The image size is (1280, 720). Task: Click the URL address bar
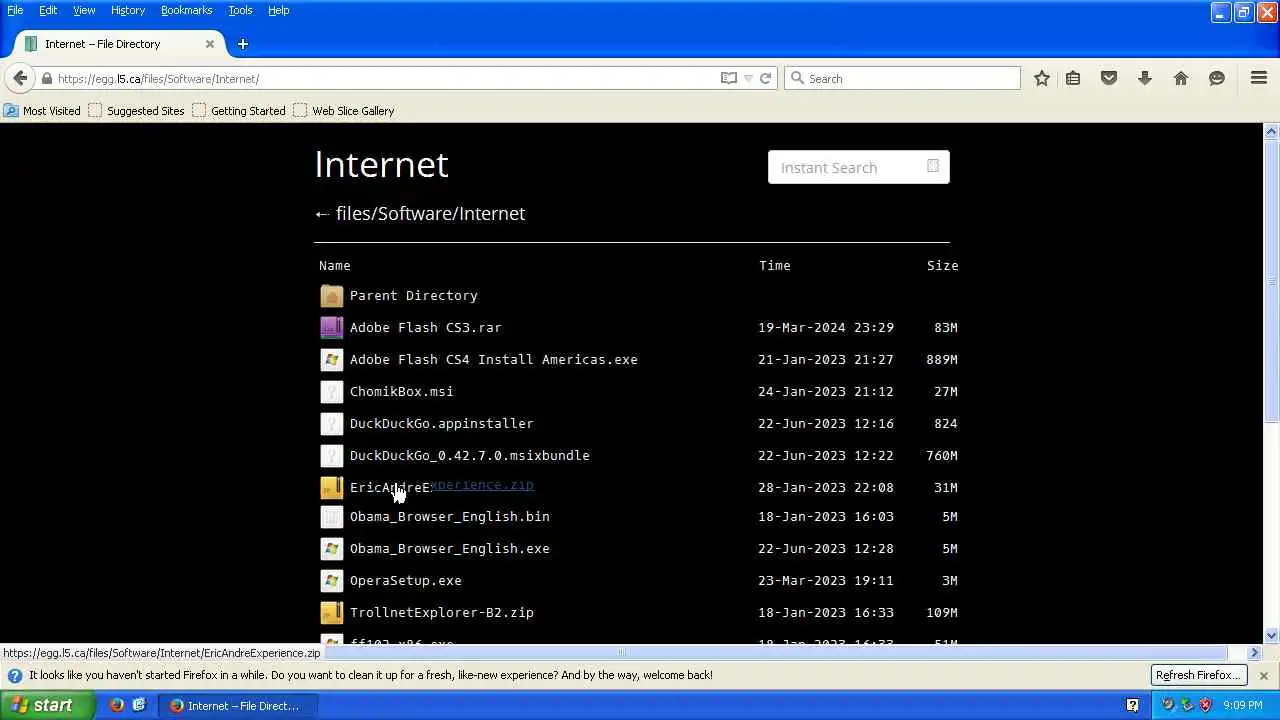click(x=385, y=78)
